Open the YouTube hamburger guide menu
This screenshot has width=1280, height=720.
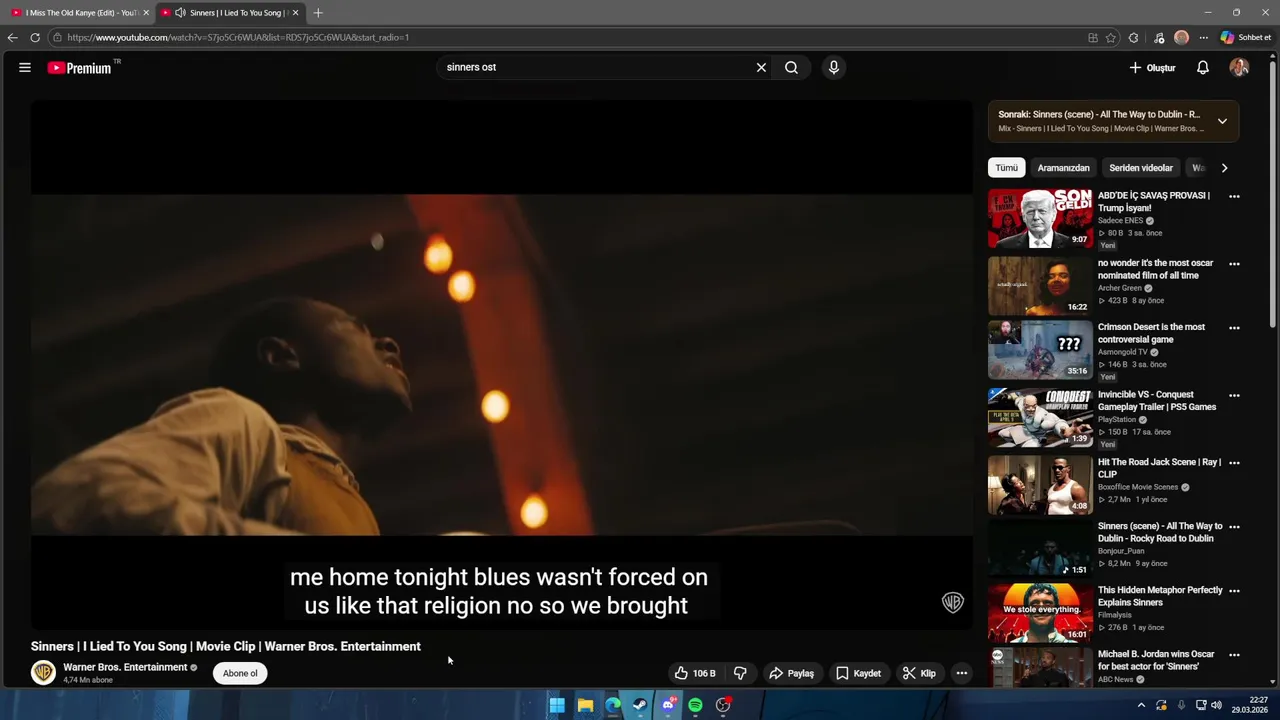click(25, 68)
